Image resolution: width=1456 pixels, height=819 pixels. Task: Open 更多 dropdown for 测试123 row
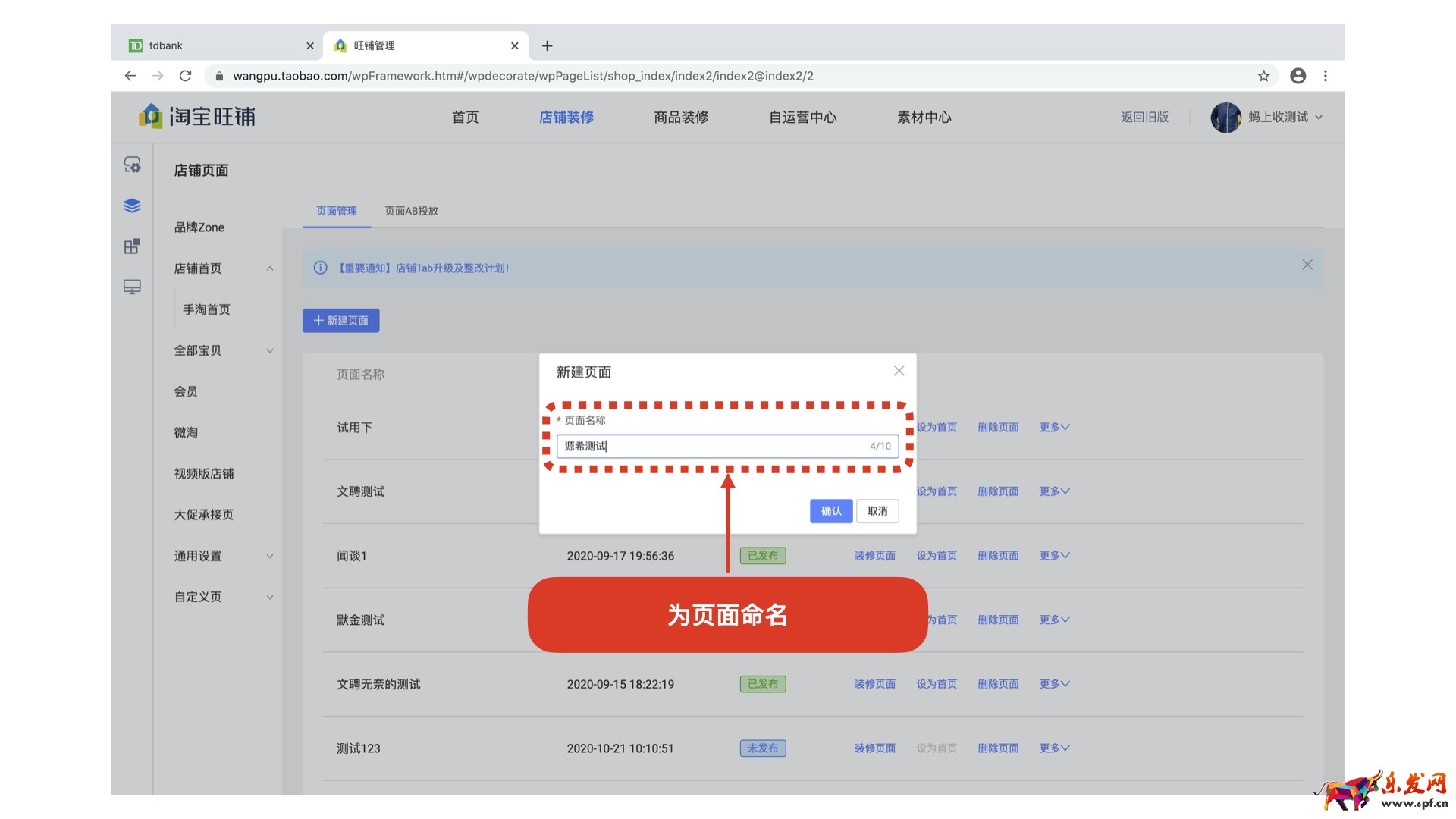coord(1054,748)
